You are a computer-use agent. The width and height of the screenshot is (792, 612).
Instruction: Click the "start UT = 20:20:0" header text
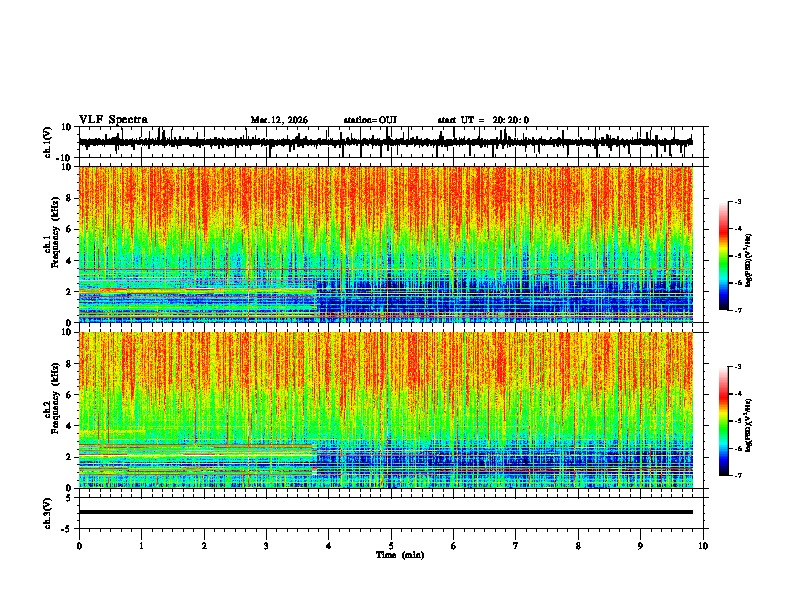point(483,120)
